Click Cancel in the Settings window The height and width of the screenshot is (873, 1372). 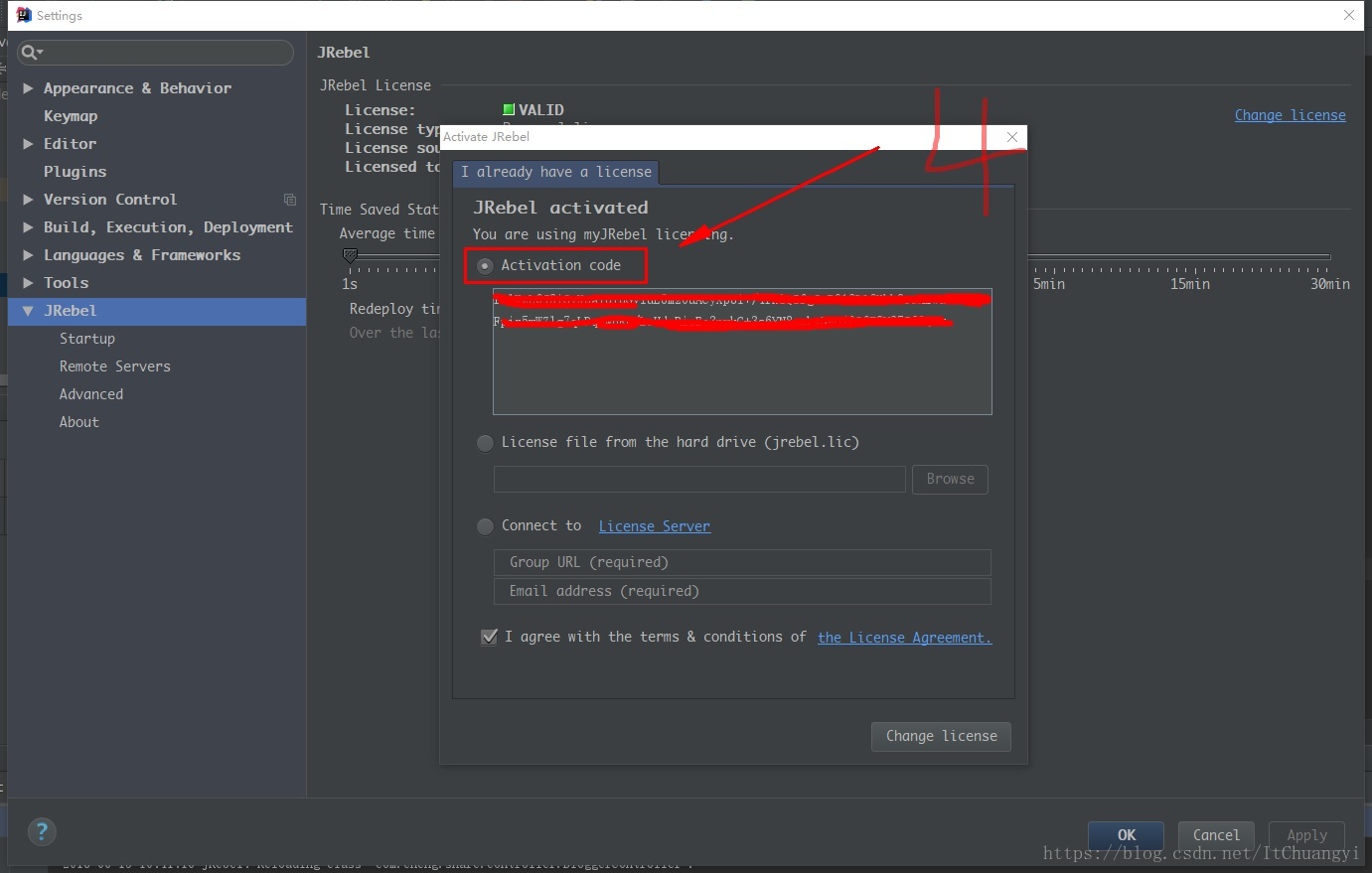1216,835
